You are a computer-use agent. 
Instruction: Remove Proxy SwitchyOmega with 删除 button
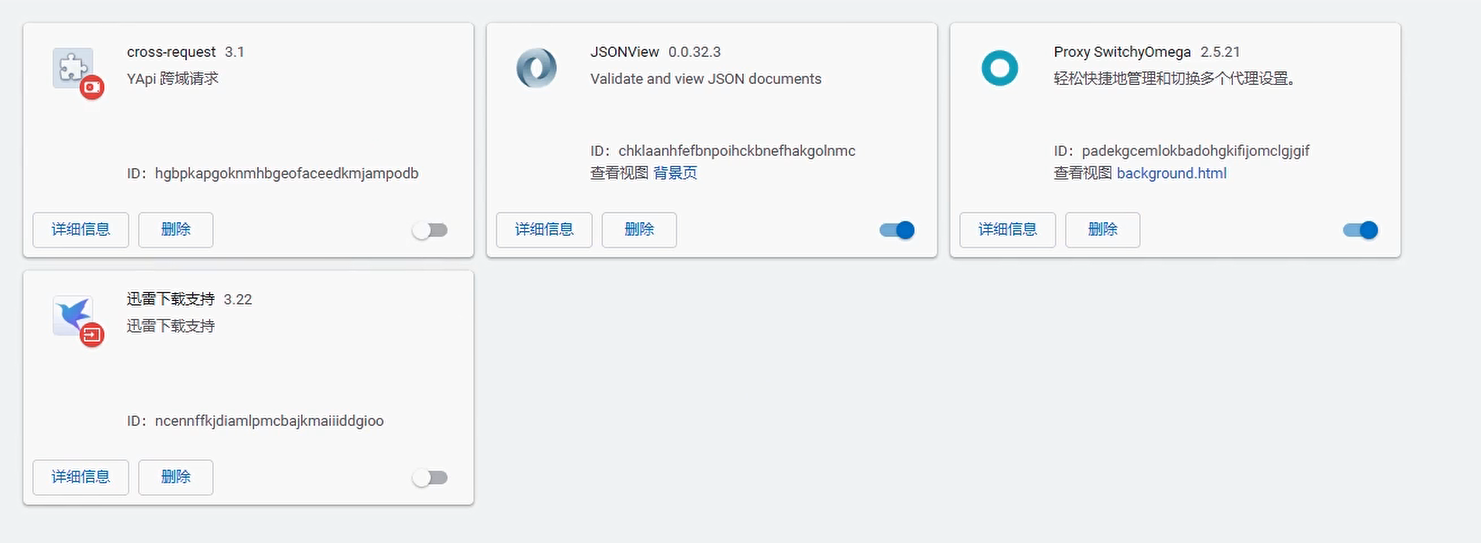[x=1102, y=229]
